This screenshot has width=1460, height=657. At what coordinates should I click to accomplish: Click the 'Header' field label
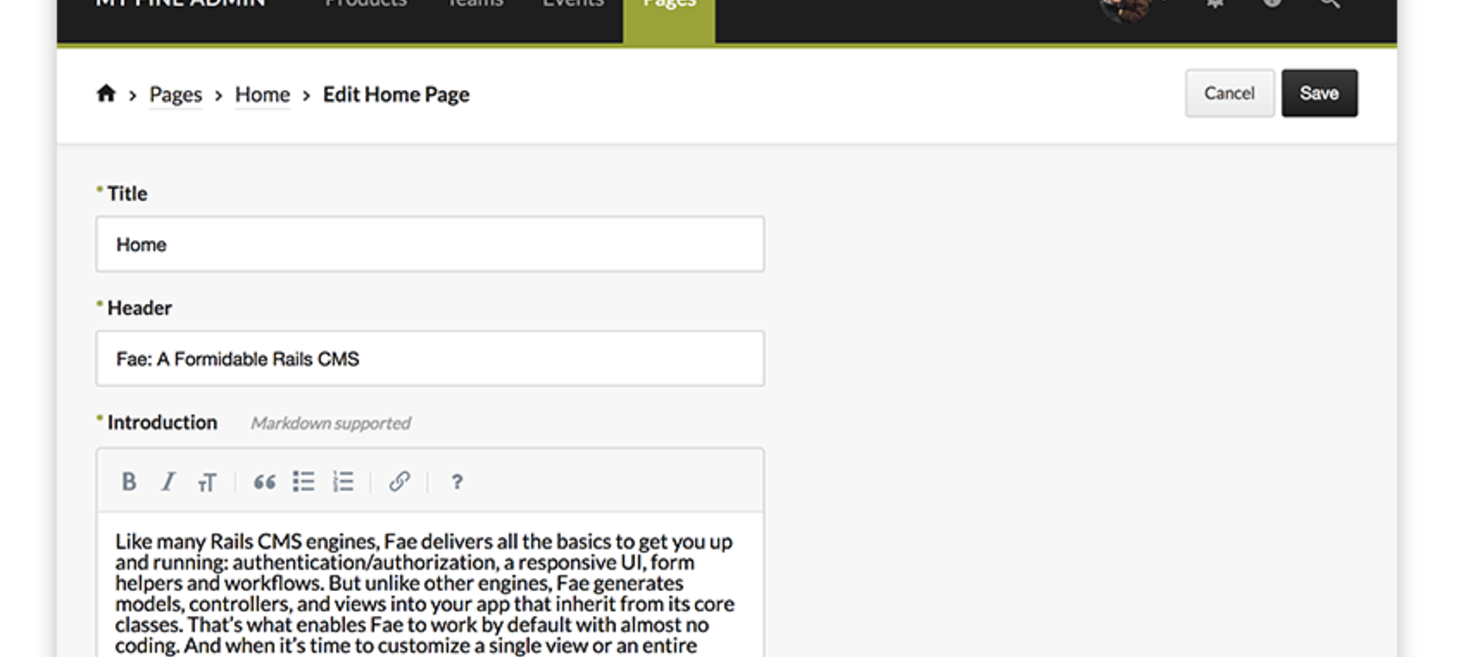pyautogui.click(x=139, y=308)
